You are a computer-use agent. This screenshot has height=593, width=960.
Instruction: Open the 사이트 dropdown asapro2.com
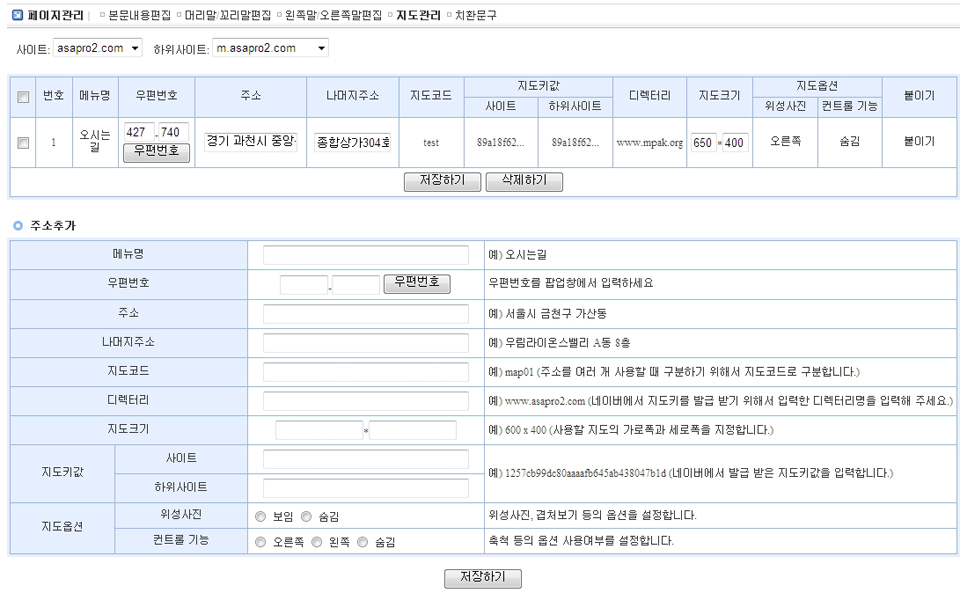98,48
